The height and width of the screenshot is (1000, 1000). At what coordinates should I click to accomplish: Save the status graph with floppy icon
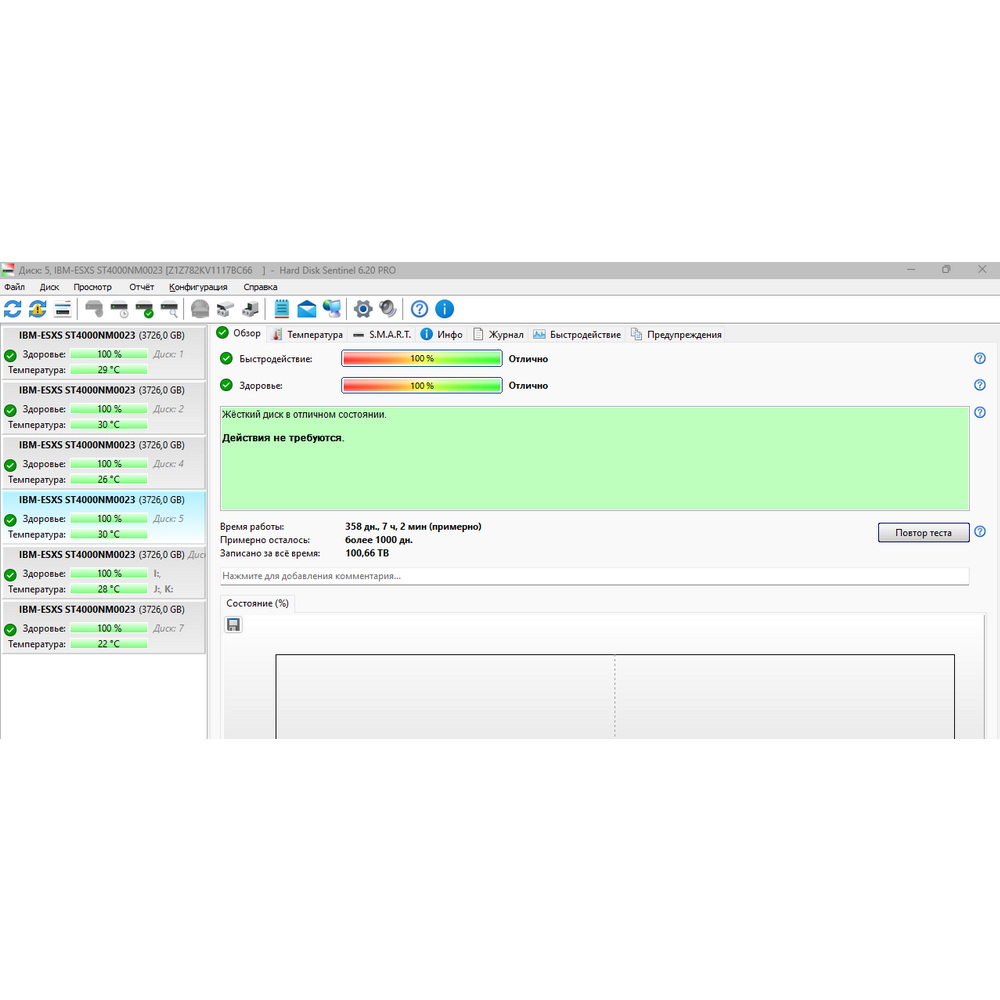coord(233,624)
